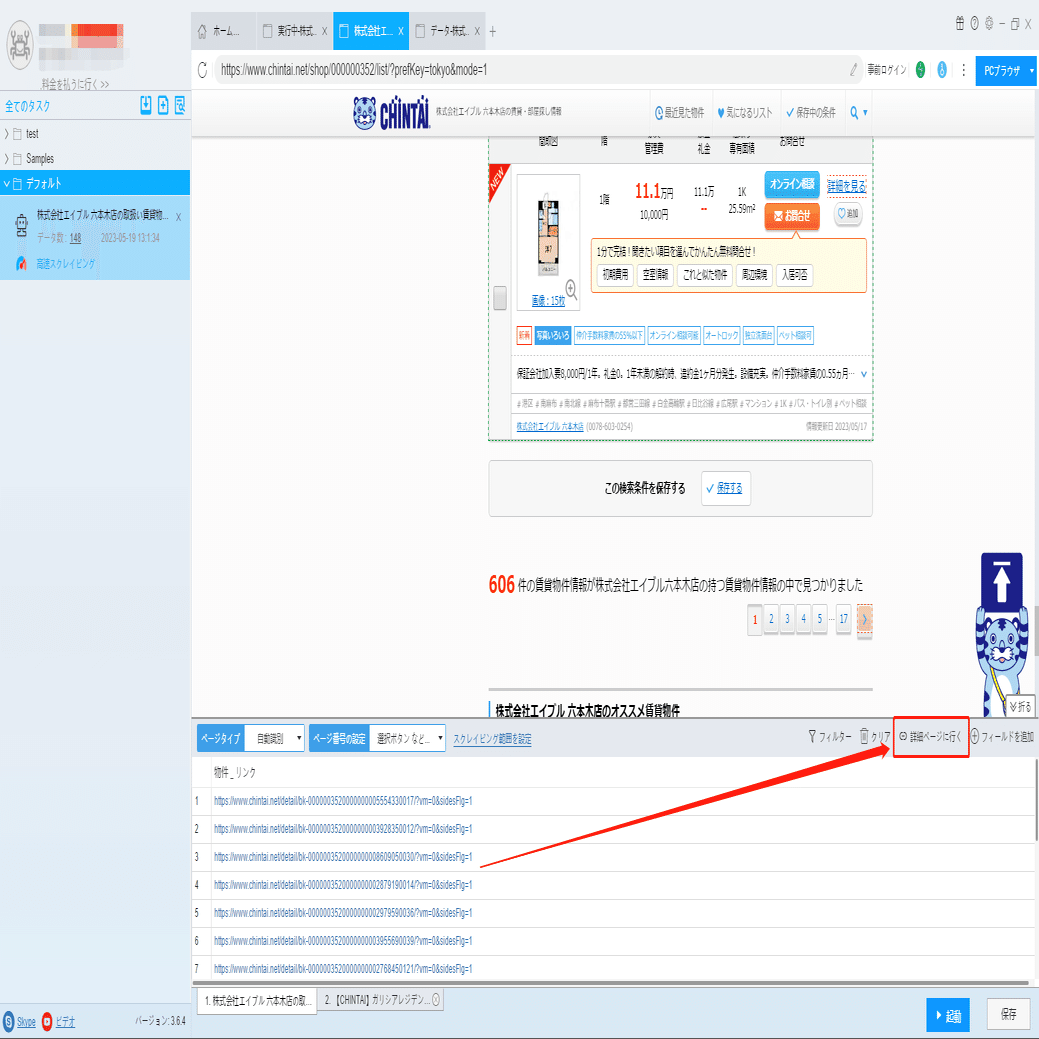Add property to favorites with 追加 heart
Screen dimensions: 1039x1039
coord(848,213)
